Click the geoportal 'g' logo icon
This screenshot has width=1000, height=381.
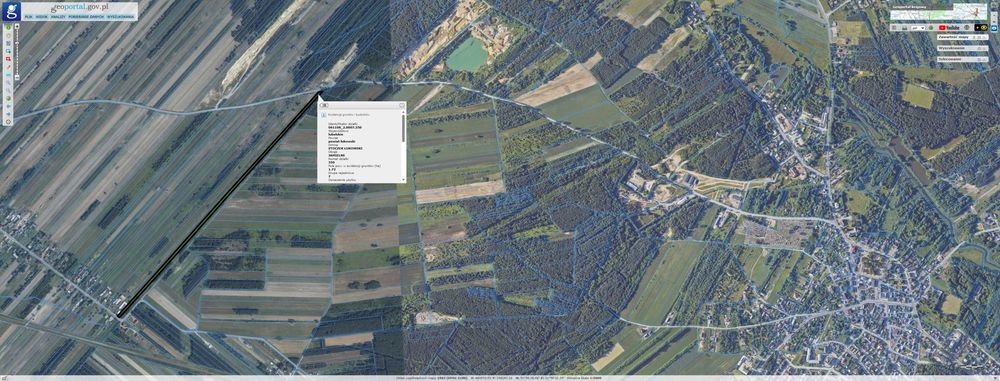pos(11,11)
